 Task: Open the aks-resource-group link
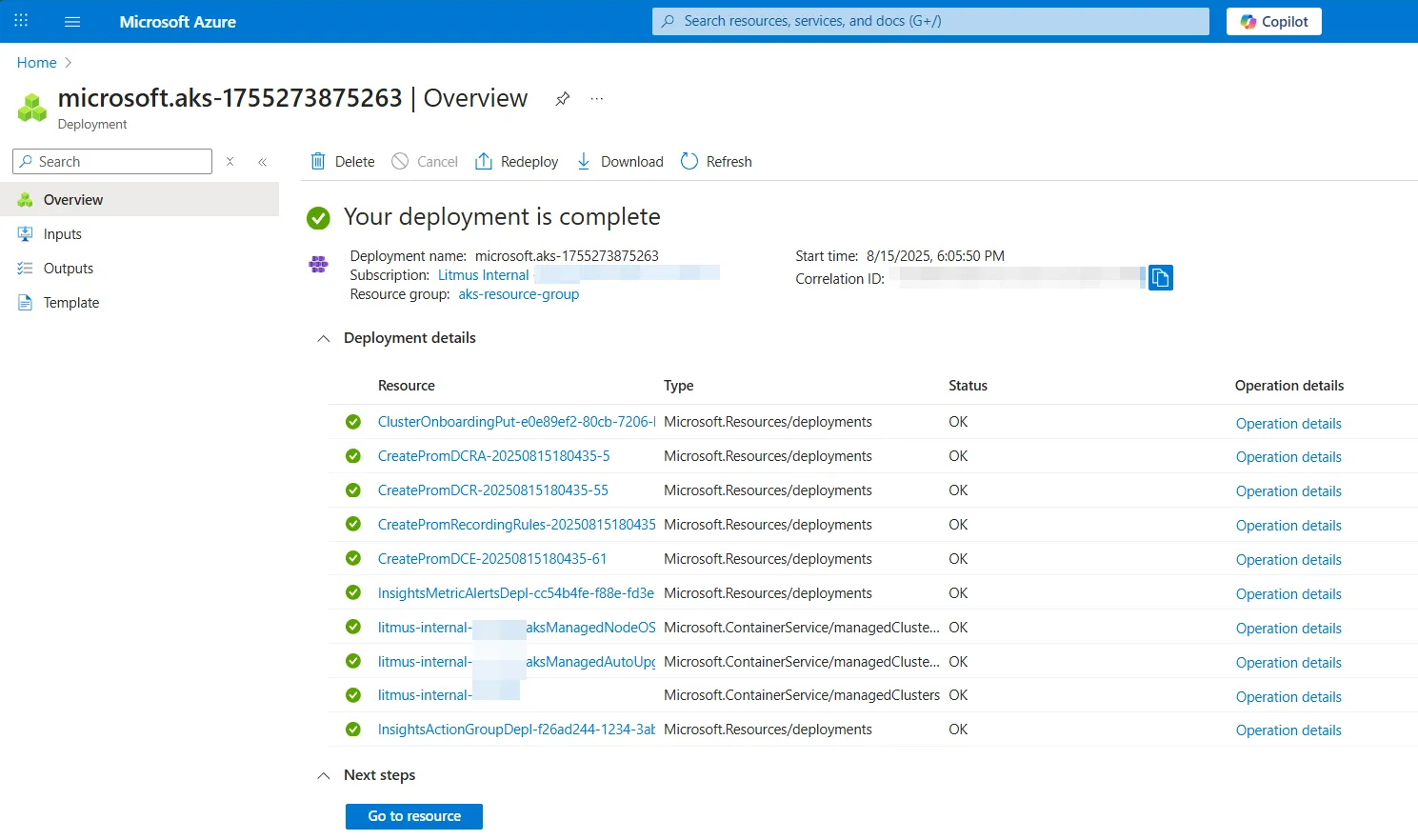[519, 294]
